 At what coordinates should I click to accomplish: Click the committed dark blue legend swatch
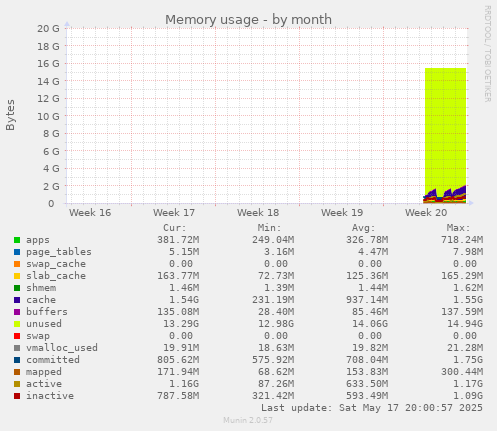(x=17, y=360)
